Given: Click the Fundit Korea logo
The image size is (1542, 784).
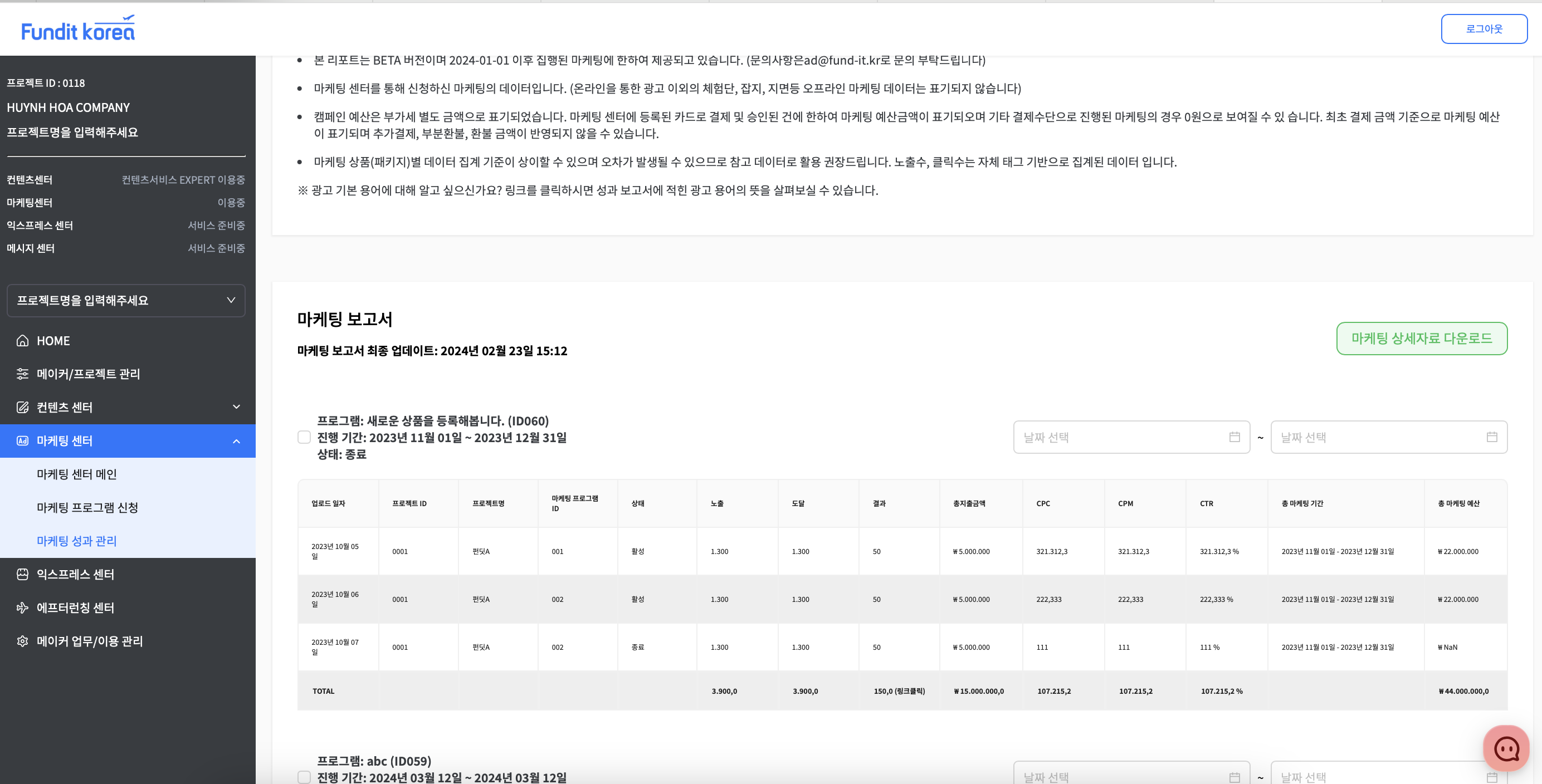Looking at the screenshot, I should (78, 29).
